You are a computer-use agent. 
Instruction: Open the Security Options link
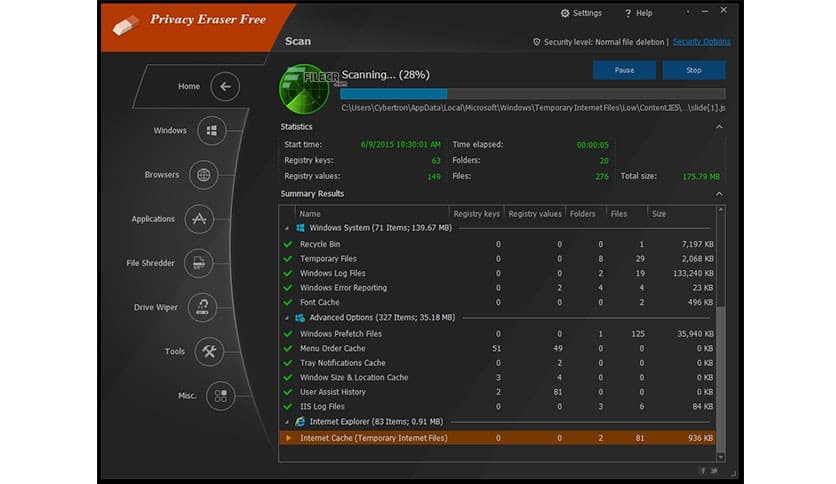click(702, 42)
